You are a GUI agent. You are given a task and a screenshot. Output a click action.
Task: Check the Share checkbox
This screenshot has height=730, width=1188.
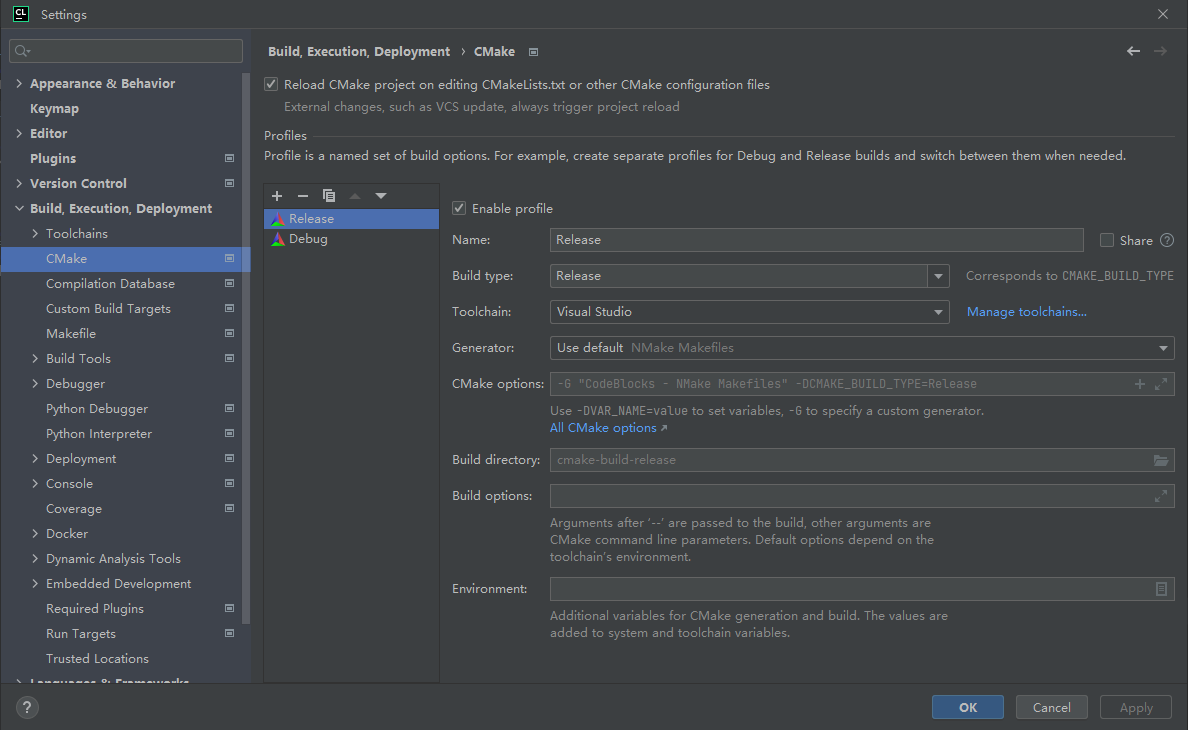(1107, 240)
